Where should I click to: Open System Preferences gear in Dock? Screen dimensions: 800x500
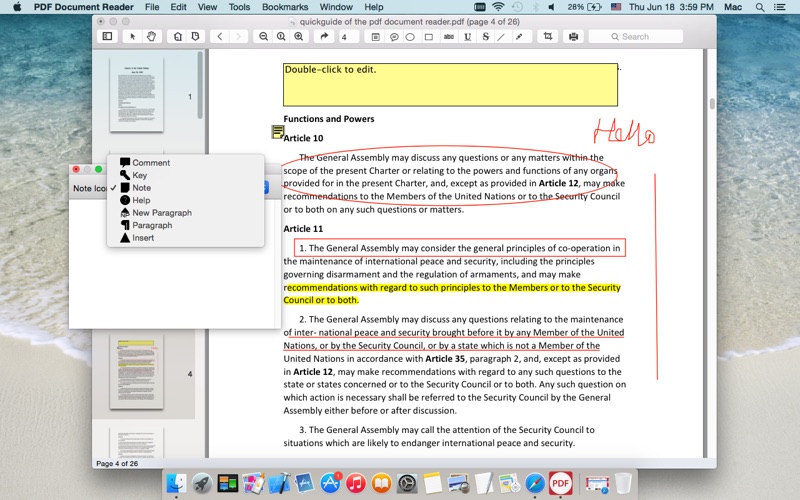coord(407,483)
